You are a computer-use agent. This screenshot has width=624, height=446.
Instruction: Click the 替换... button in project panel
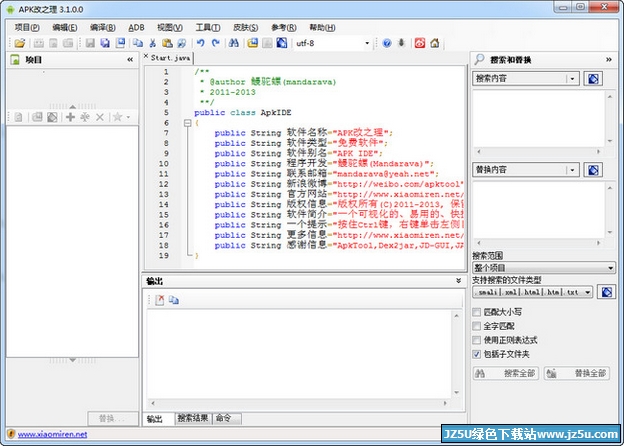pyautogui.click(x=113, y=419)
